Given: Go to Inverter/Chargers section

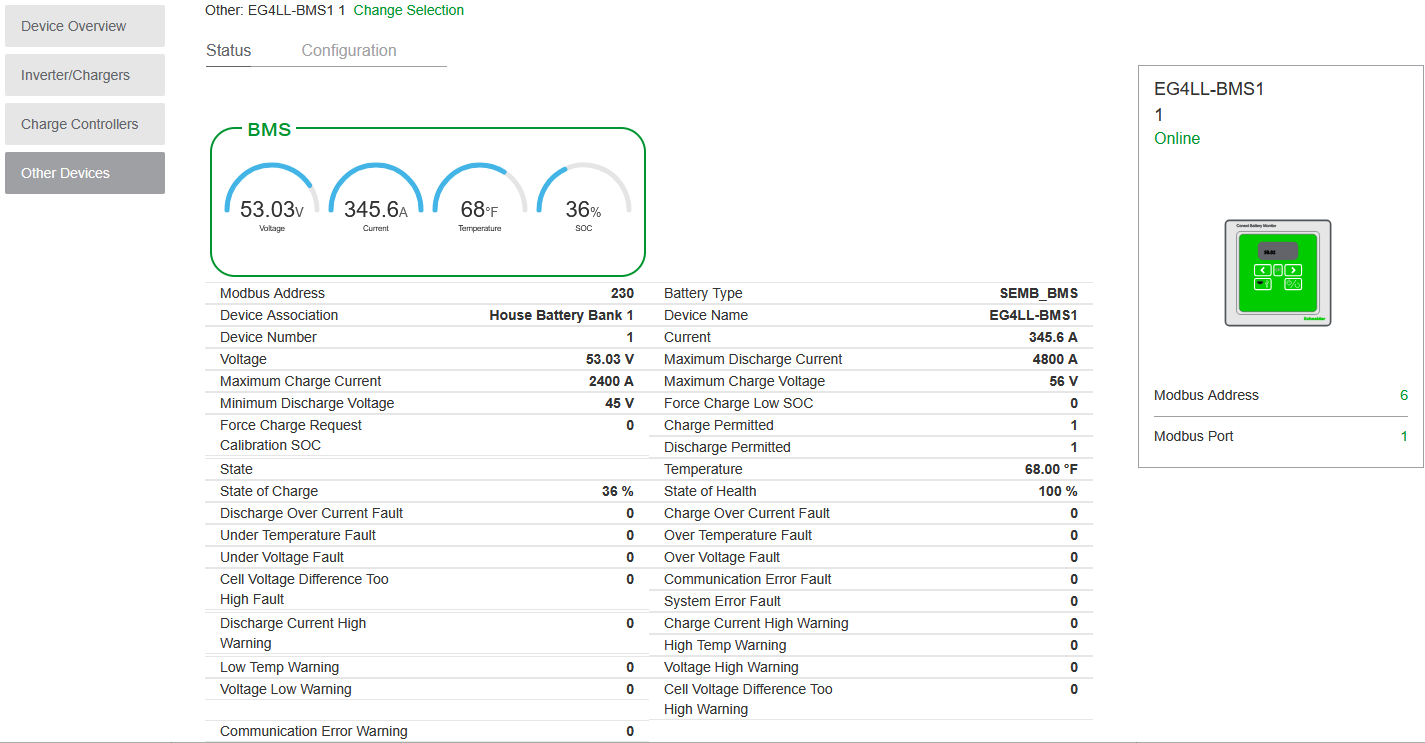Looking at the screenshot, I should point(84,75).
